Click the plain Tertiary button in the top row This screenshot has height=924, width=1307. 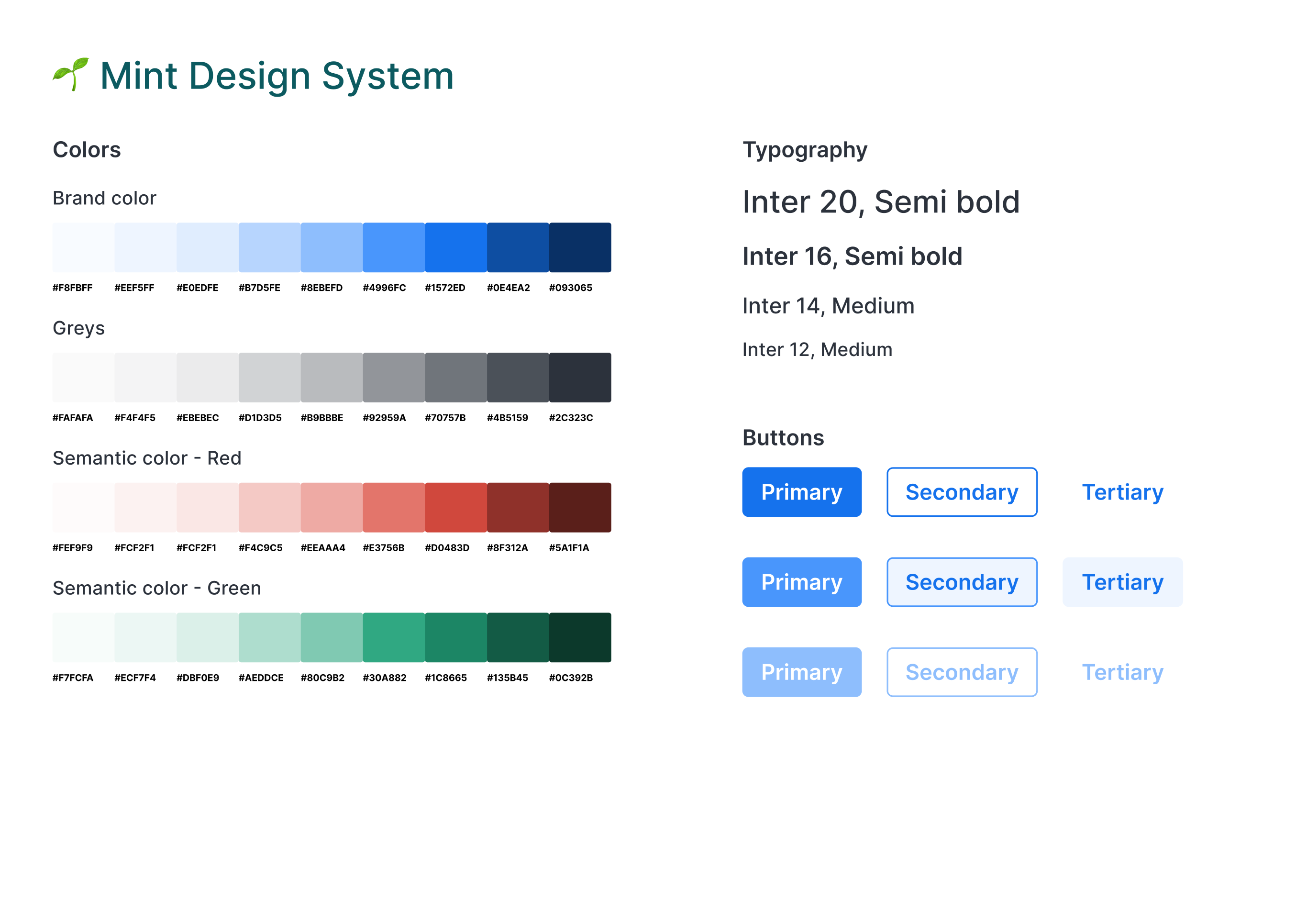tap(1122, 492)
